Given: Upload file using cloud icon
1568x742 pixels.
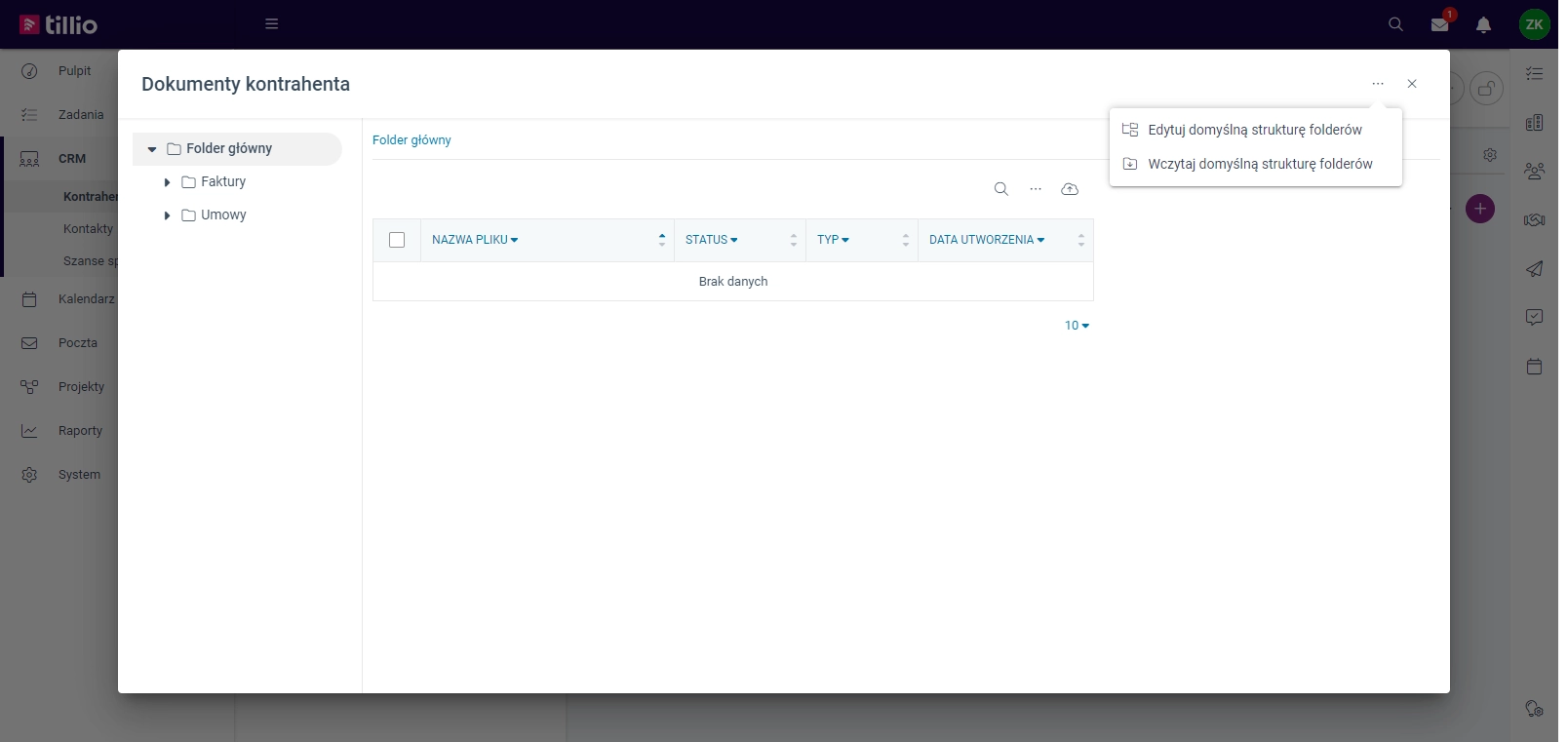Looking at the screenshot, I should [x=1070, y=189].
